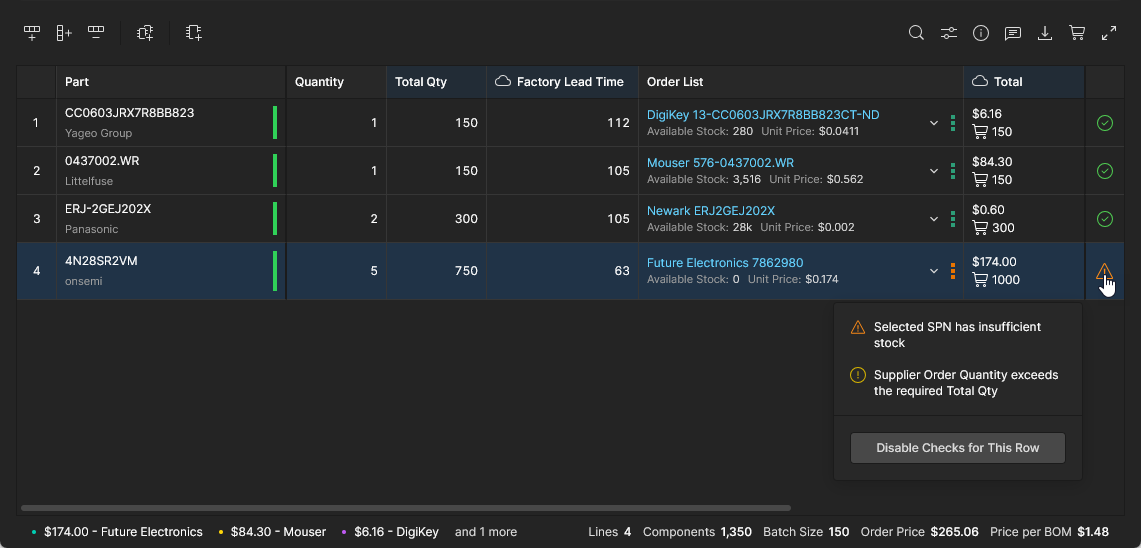Click the Order List column header
This screenshot has height=548, width=1141.
click(801, 82)
